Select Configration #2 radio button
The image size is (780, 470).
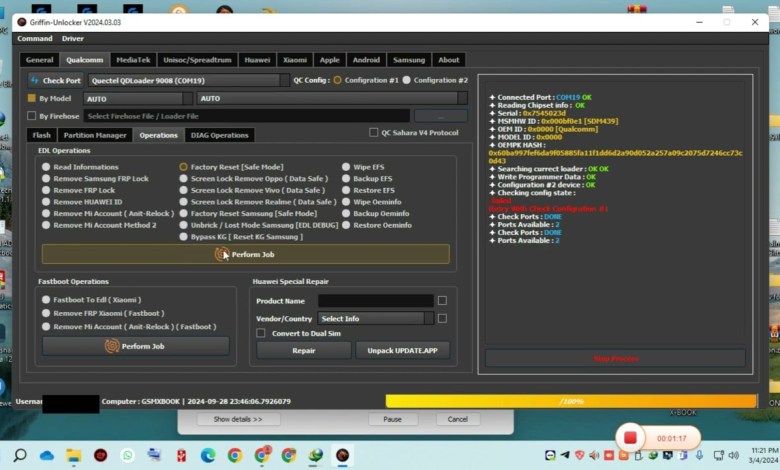[406, 80]
